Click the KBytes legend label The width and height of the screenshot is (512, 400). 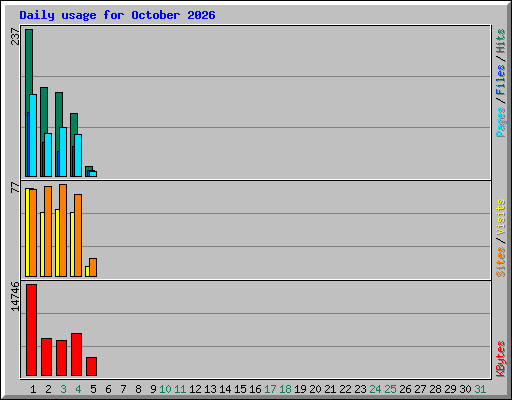coord(500,359)
